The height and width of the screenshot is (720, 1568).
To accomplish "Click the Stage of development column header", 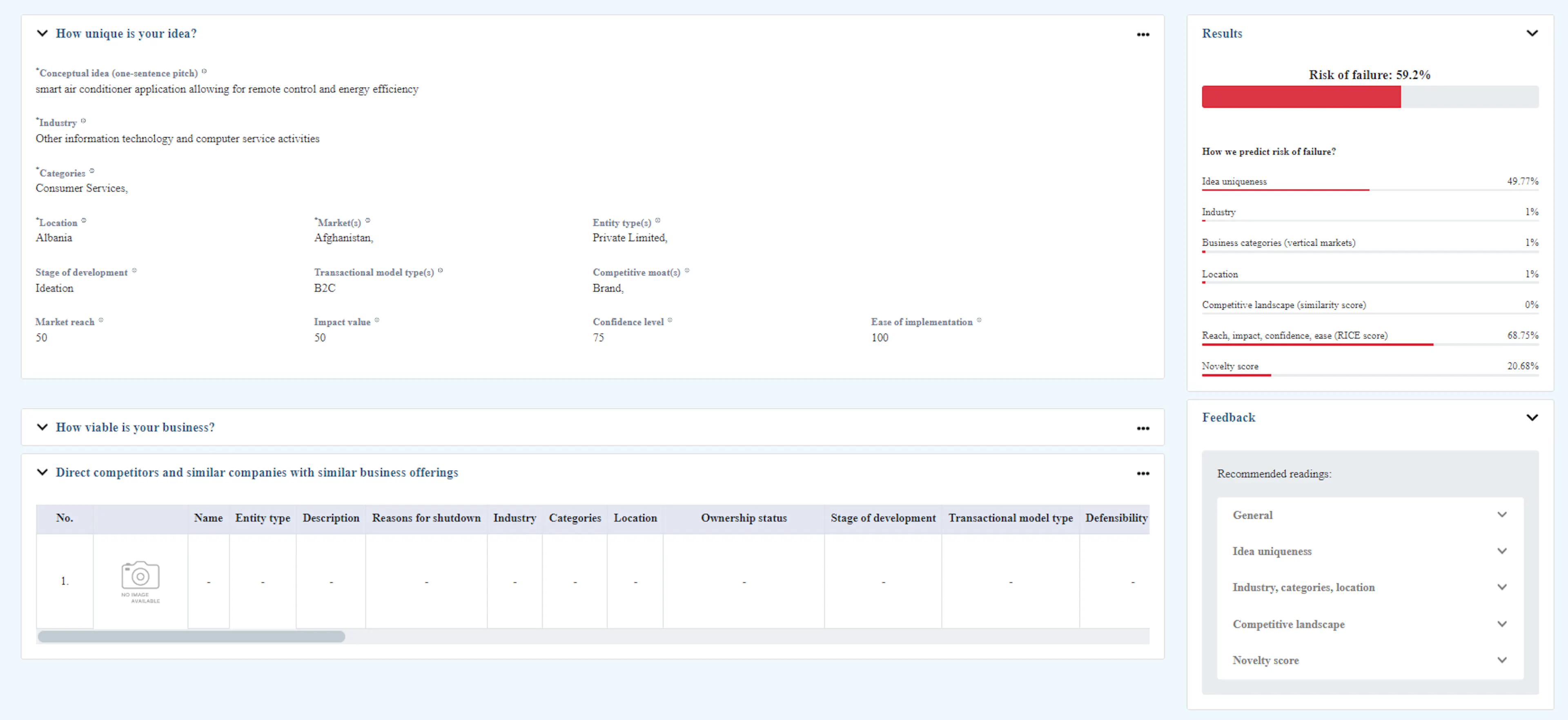I will pos(883,518).
